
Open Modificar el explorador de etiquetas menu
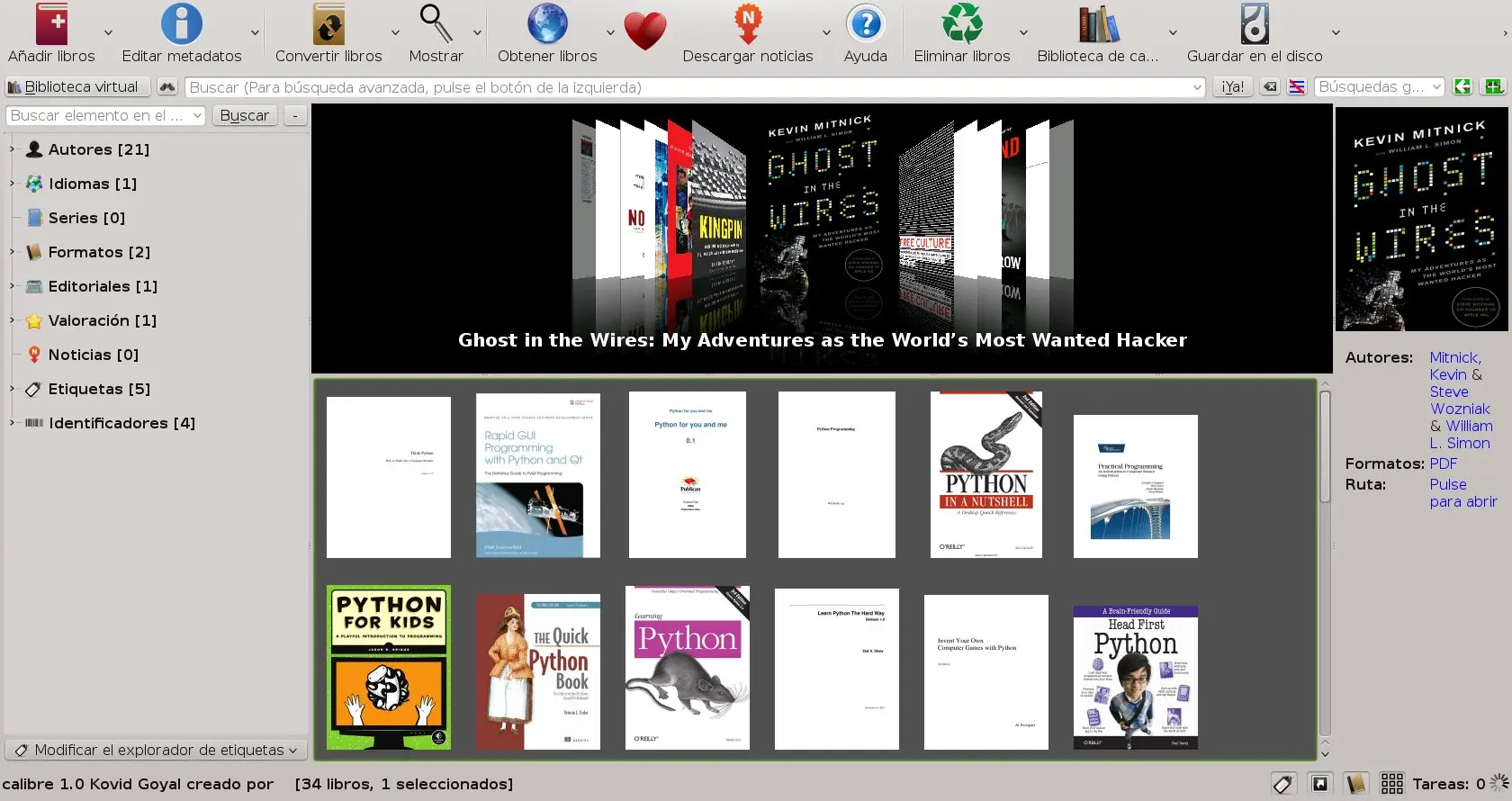coord(156,750)
